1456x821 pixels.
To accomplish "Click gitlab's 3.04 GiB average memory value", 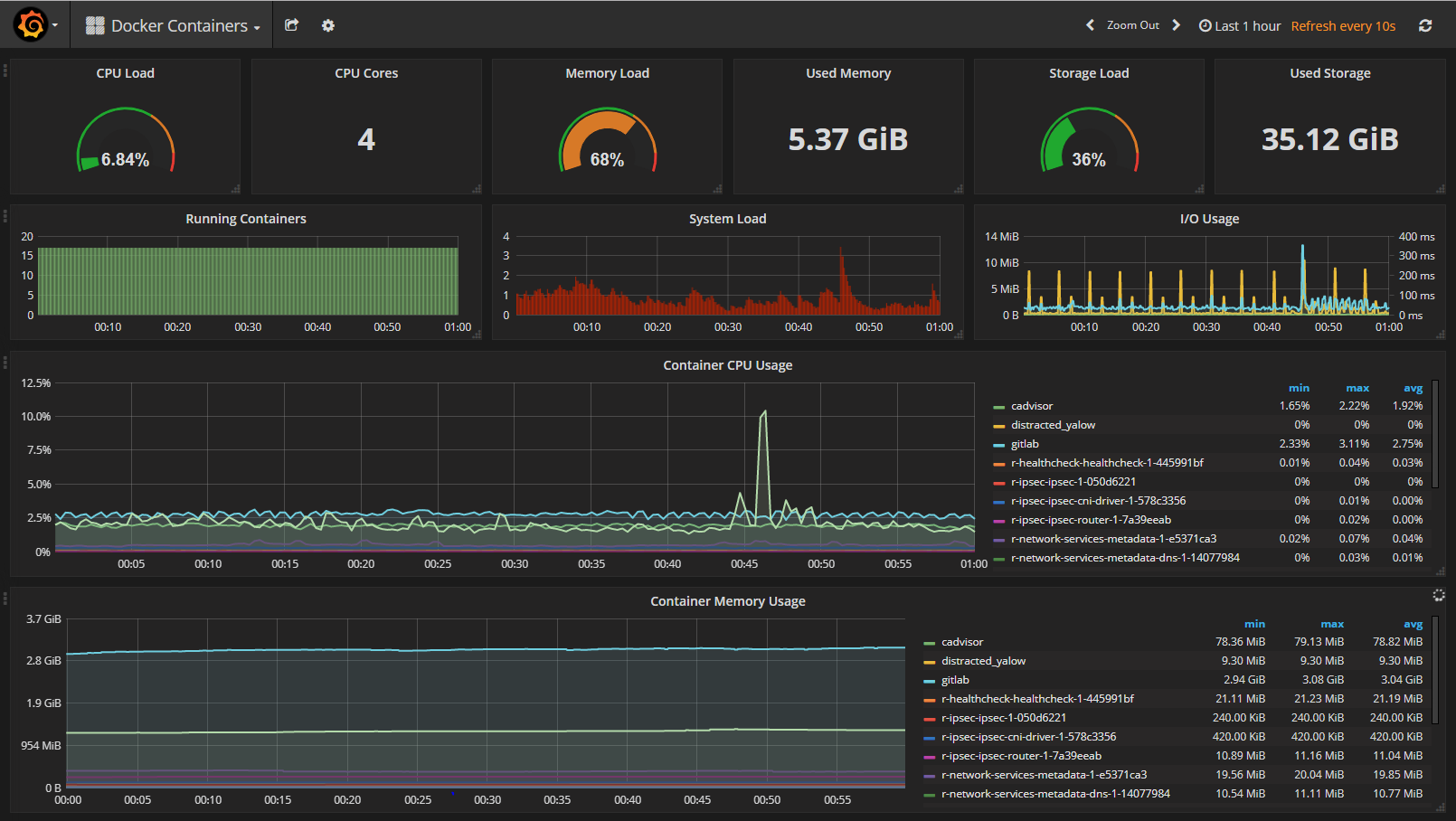I will click(1401, 680).
